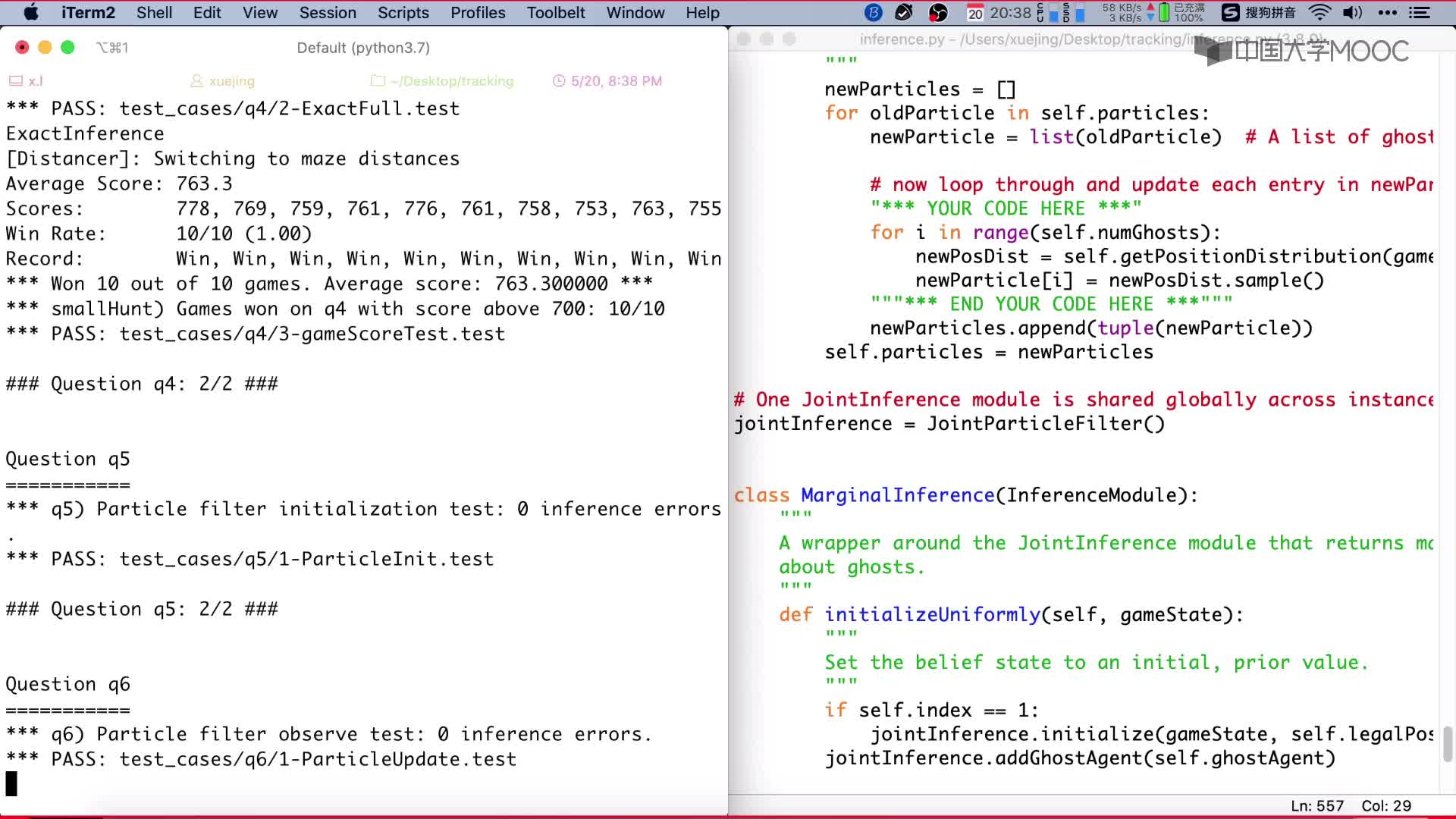
Task: Minimize the iTerm2 window with yellow button
Action: tap(45, 47)
